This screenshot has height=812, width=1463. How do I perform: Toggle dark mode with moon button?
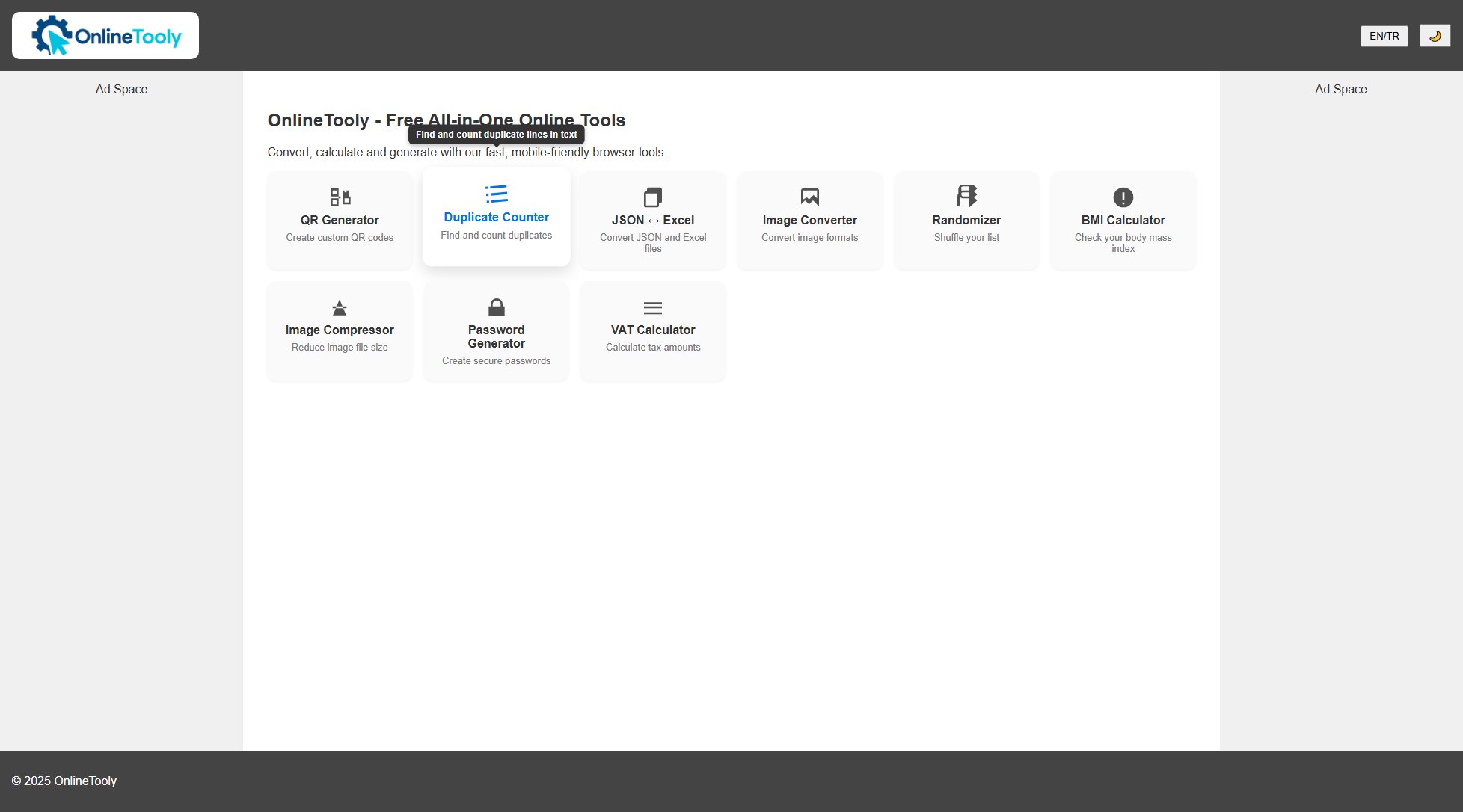(1435, 35)
